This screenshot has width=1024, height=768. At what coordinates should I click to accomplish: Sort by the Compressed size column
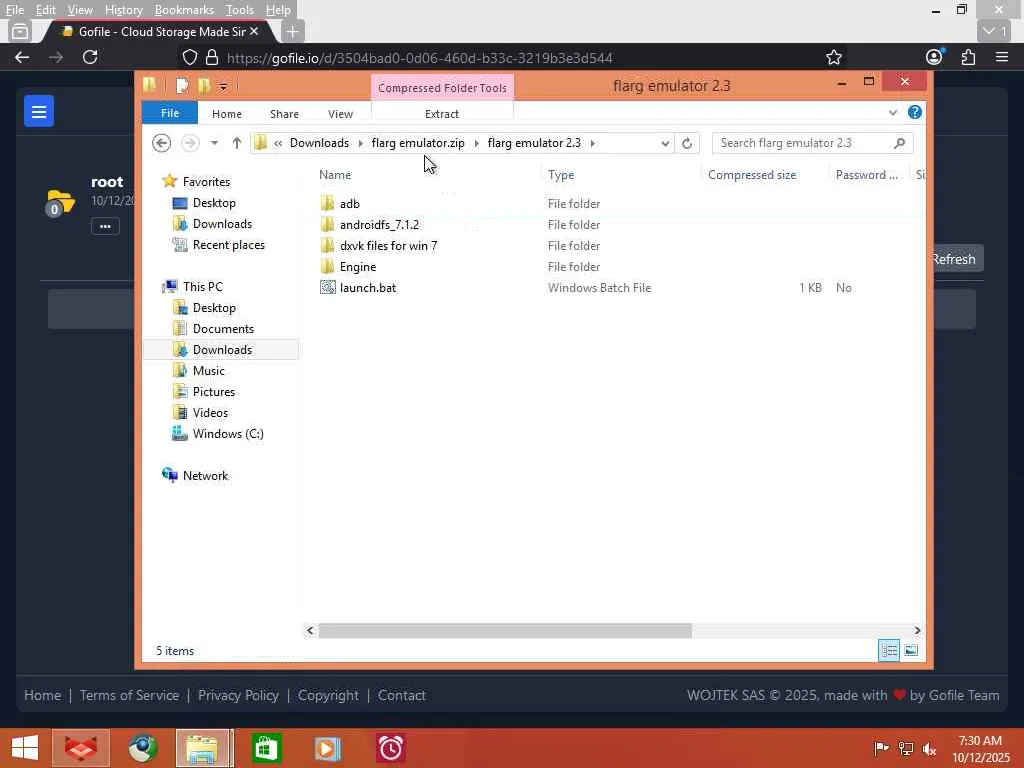[752, 175]
